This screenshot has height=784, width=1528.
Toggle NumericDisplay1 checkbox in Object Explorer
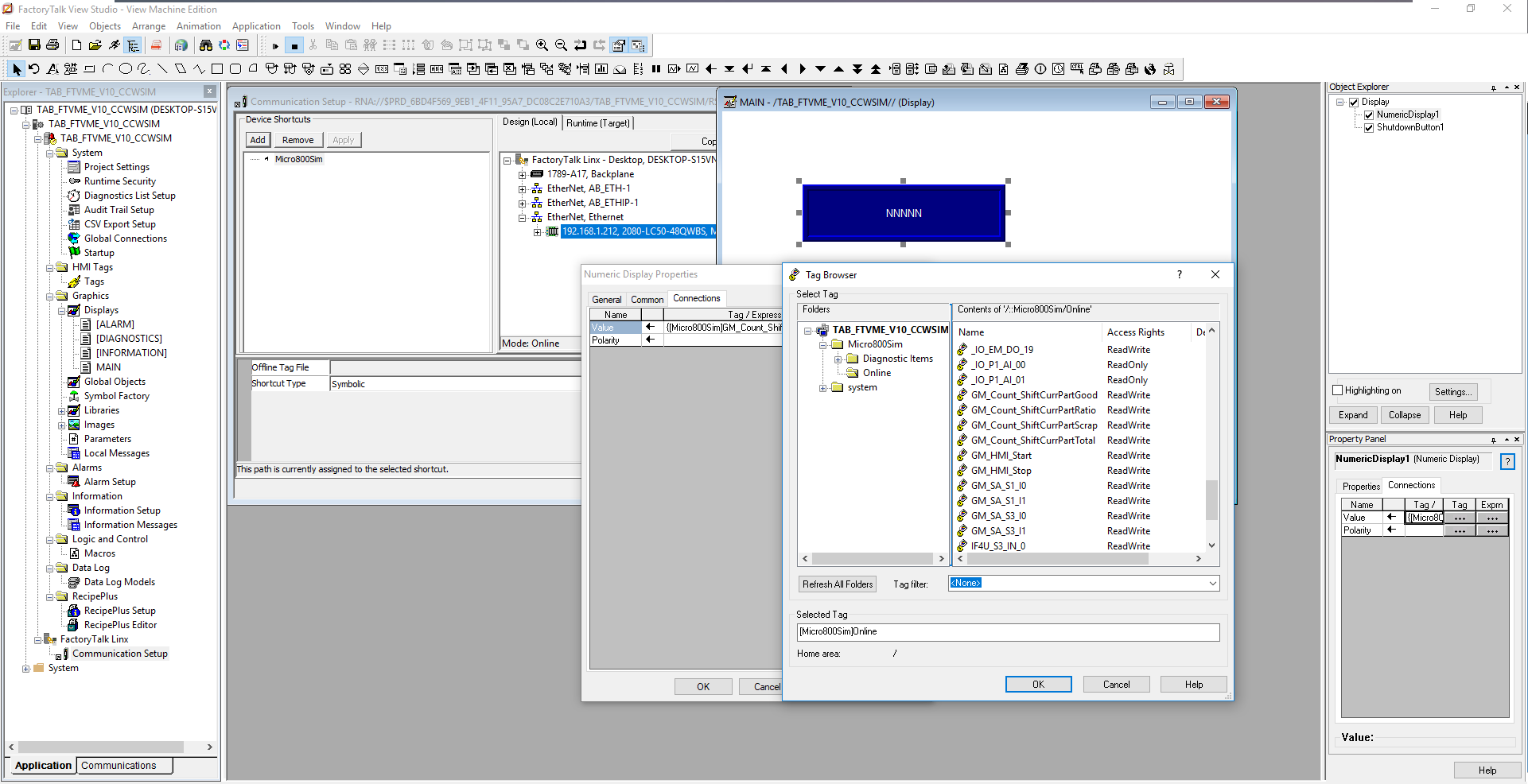click(x=1369, y=114)
